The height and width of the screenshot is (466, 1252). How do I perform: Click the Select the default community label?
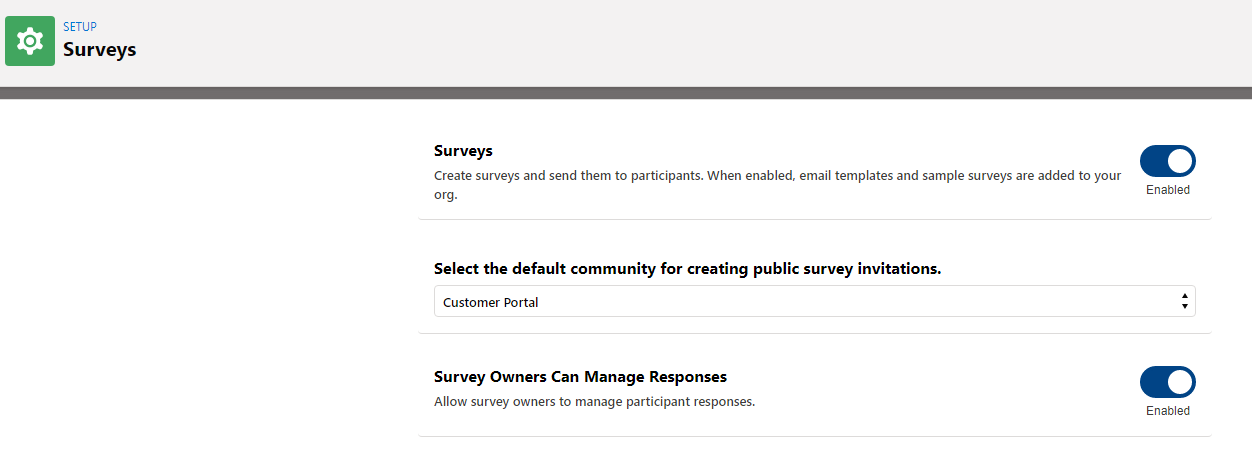click(x=688, y=269)
